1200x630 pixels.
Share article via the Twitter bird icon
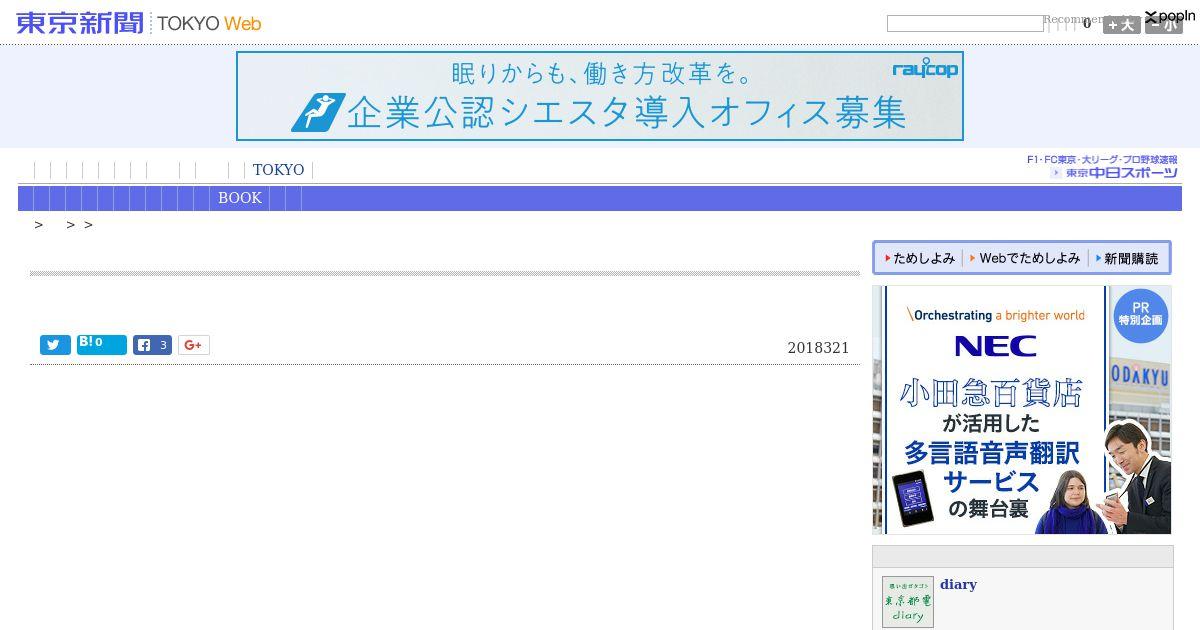click(55, 345)
